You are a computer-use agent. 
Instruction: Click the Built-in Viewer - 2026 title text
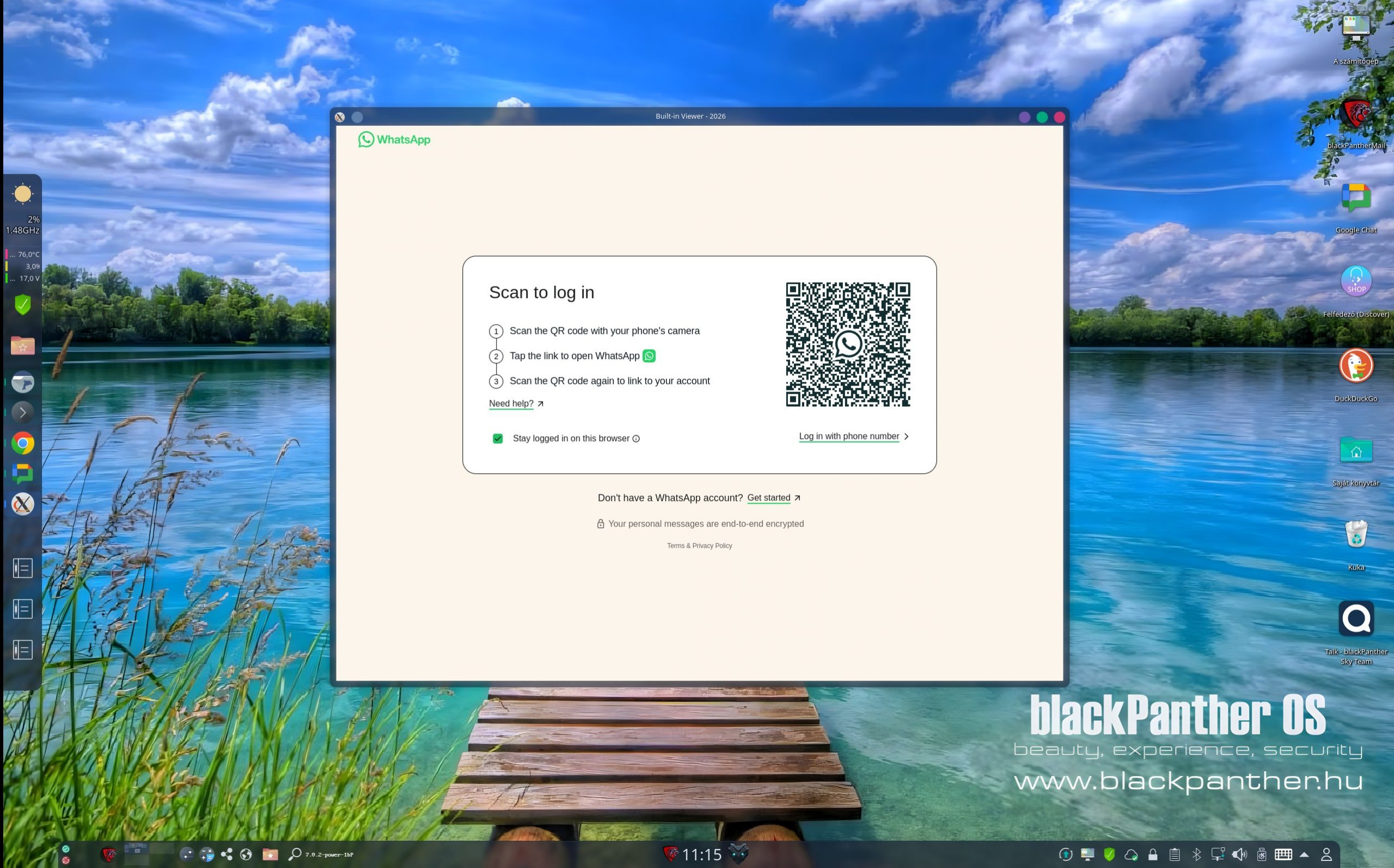[x=690, y=116]
